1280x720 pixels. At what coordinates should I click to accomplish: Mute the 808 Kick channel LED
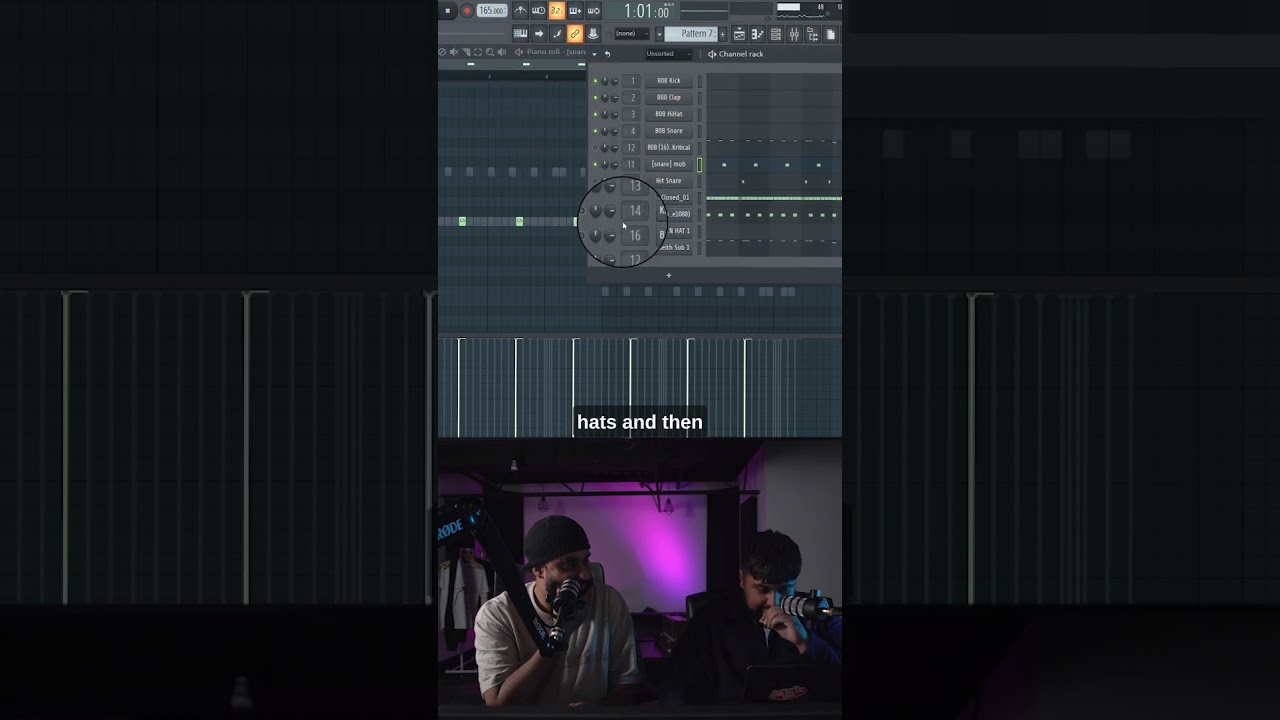click(x=595, y=81)
